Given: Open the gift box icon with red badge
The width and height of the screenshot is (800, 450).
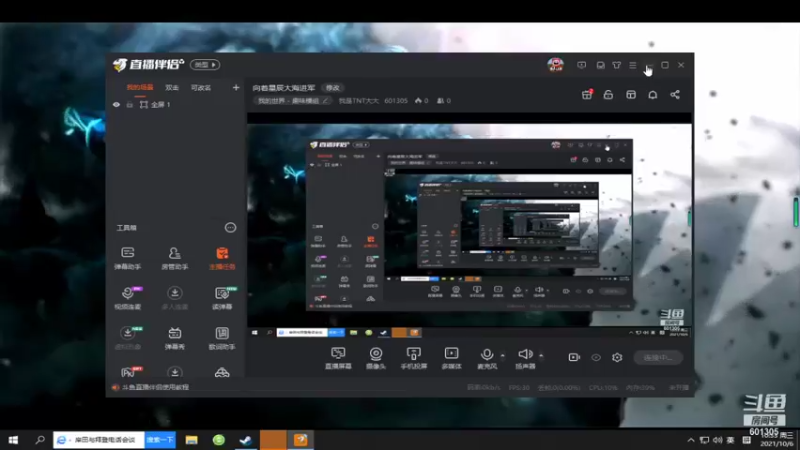Looking at the screenshot, I should point(587,94).
